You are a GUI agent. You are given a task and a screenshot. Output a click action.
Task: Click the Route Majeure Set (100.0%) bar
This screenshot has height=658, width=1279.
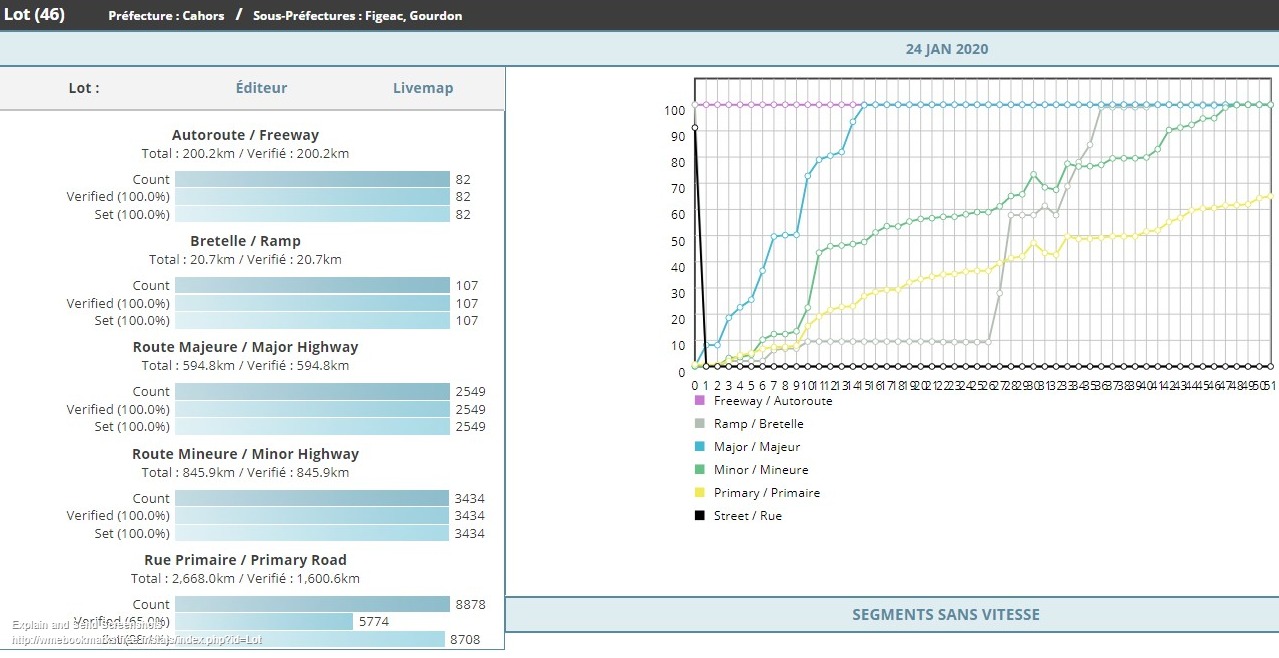[x=312, y=427]
